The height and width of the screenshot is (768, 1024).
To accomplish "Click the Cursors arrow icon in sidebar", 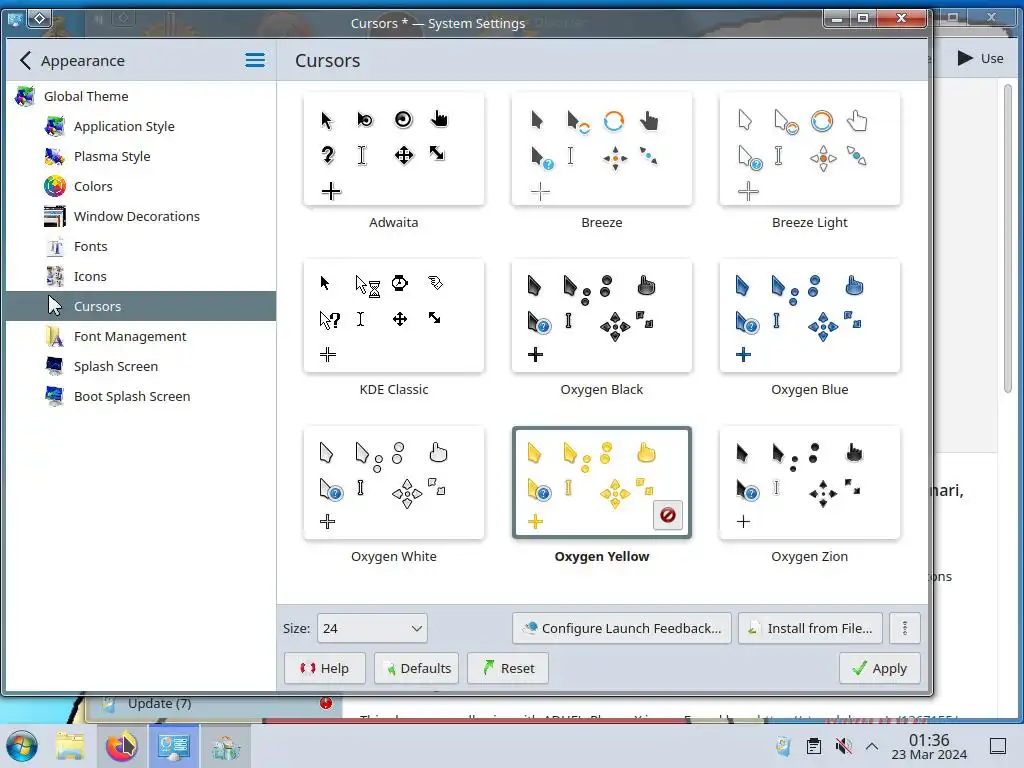I will (x=55, y=306).
